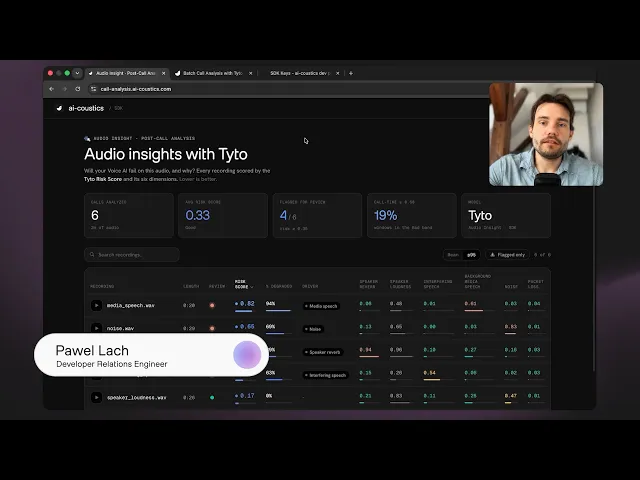Click the Noise column header
Viewport: 640px width, 480px height.
[x=511, y=287]
